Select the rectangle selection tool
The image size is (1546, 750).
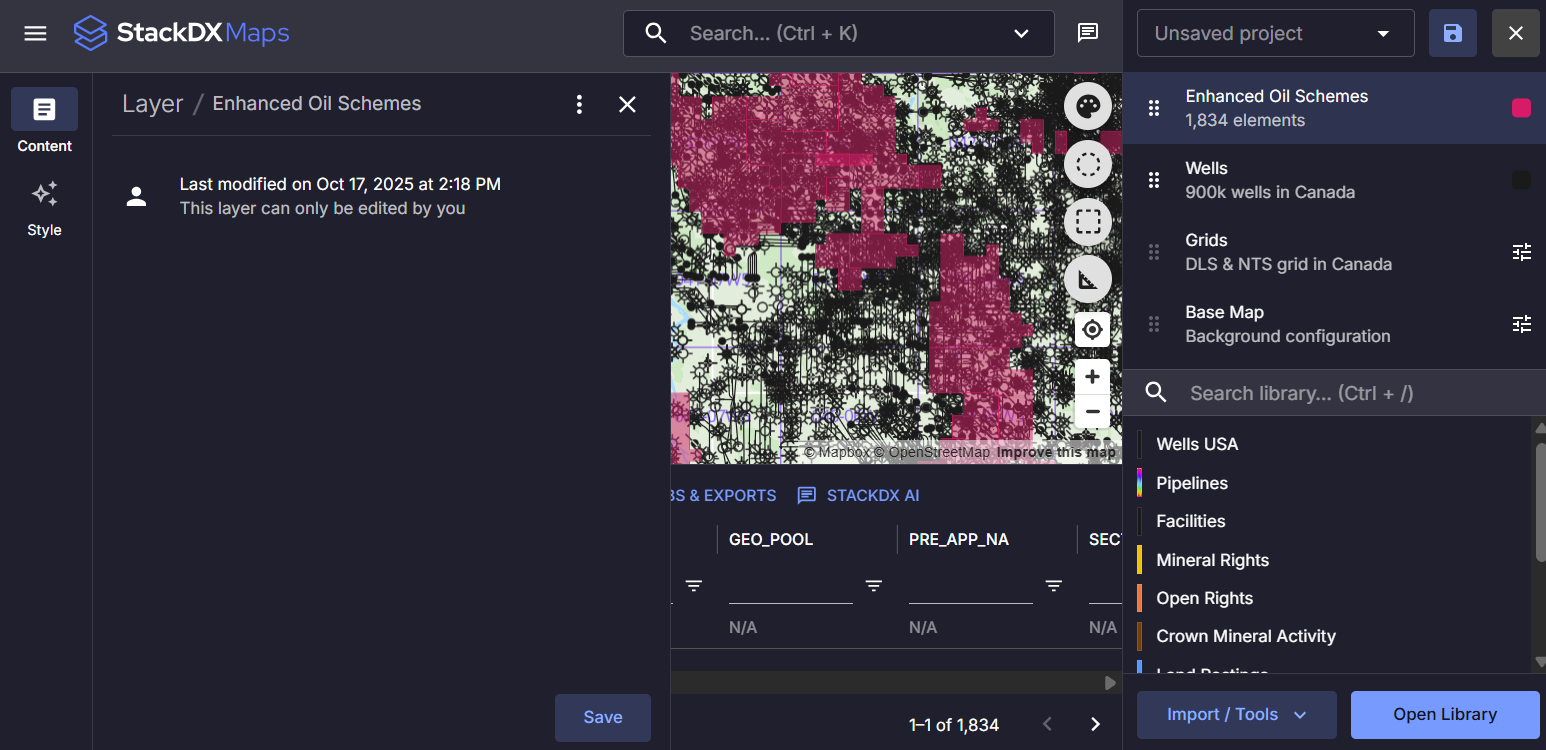[x=1088, y=222]
